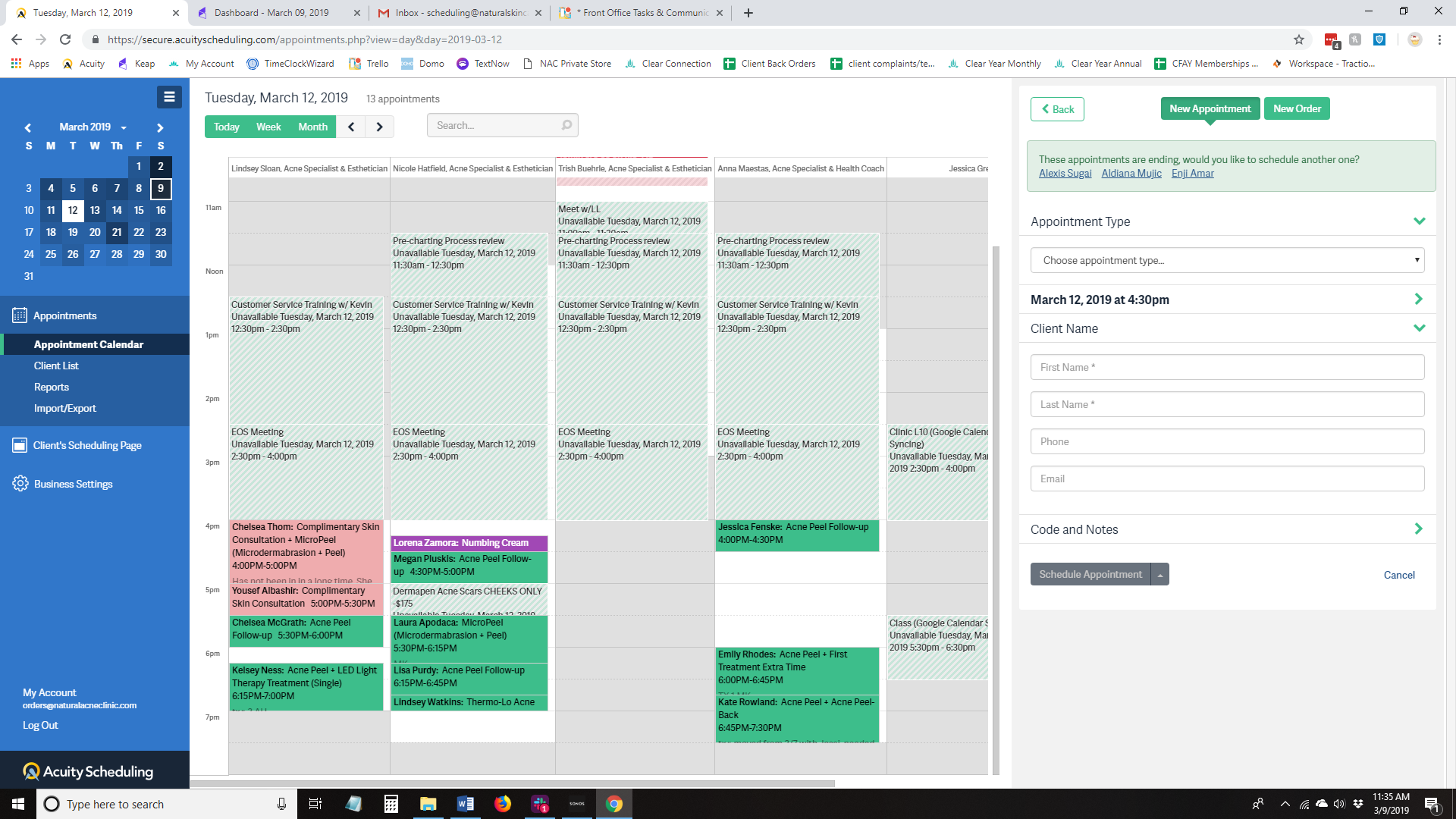Open Trello bookmark
Viewport: 1456px width, 819px height.
point(369,64)
